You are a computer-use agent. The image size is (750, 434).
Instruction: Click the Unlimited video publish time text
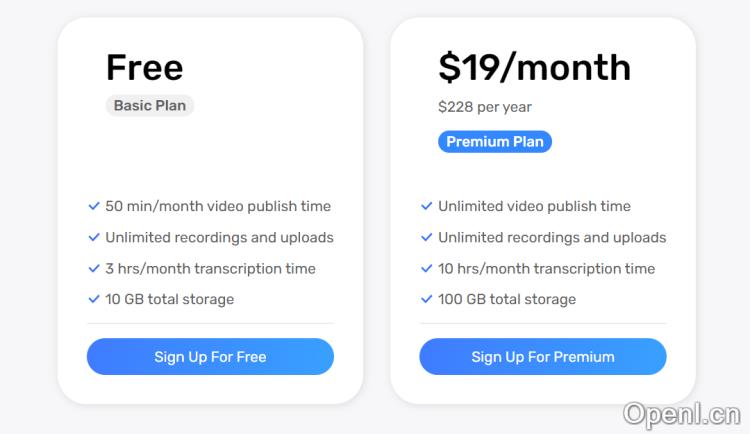(534, 207)
